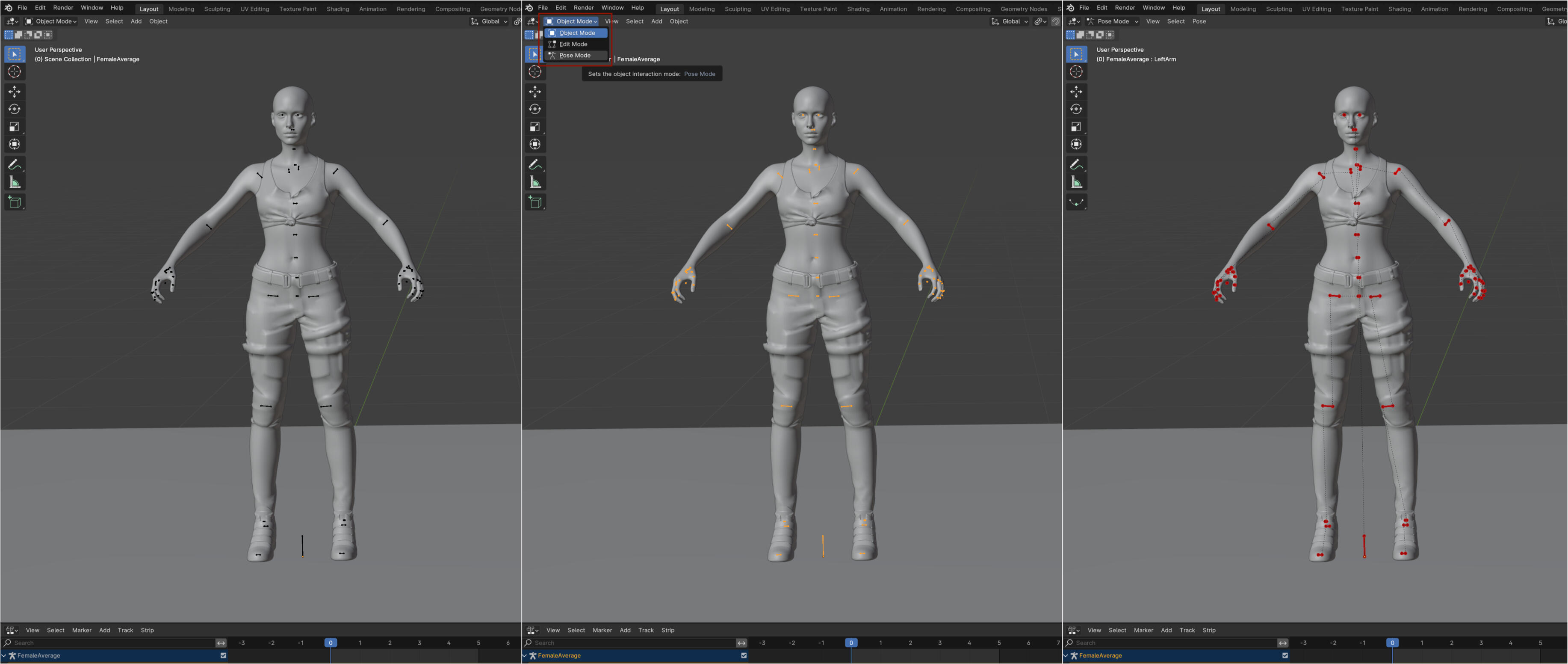Choose Annotate tool in middle viewport toolbar

534,164
